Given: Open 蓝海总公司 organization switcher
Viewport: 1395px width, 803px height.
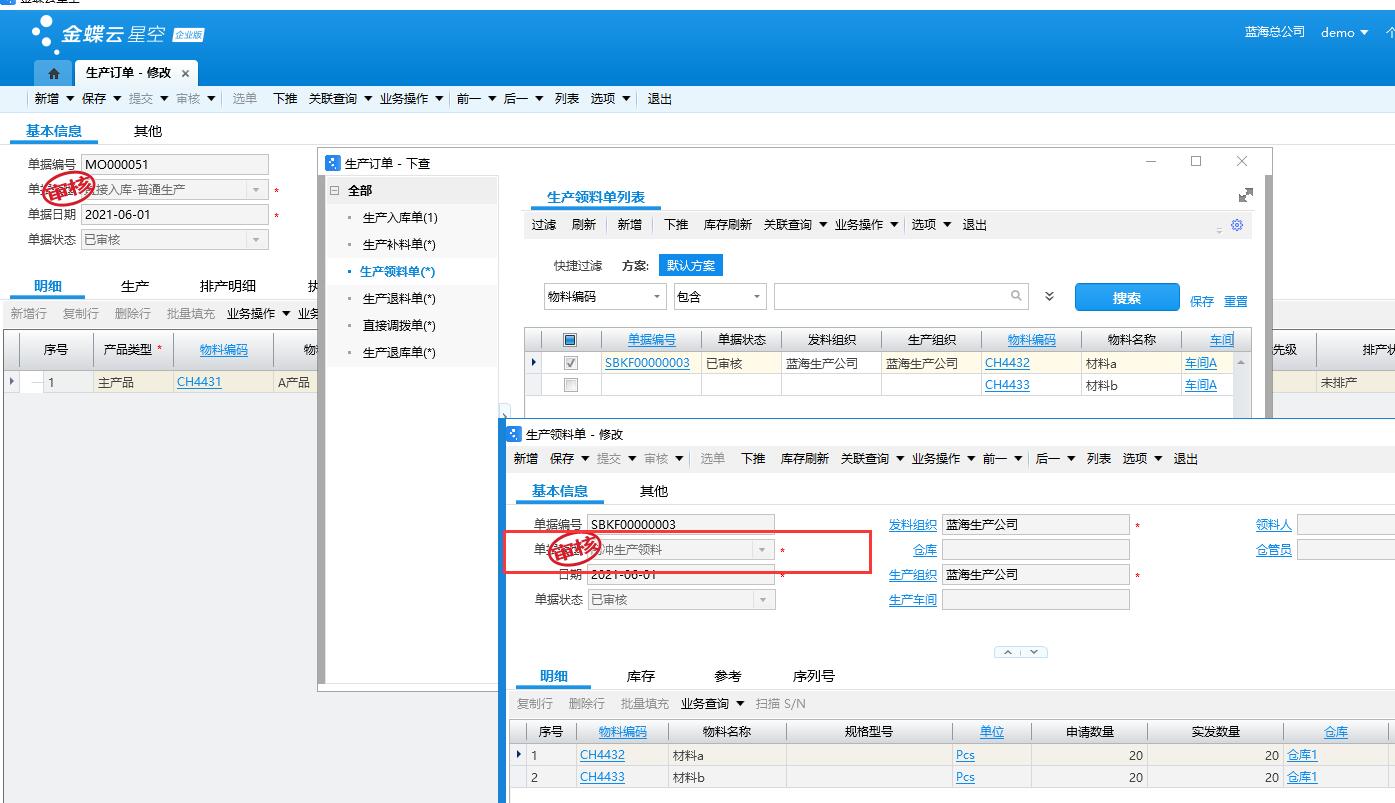Looking at the screenshot, I should pos(1275,32).
